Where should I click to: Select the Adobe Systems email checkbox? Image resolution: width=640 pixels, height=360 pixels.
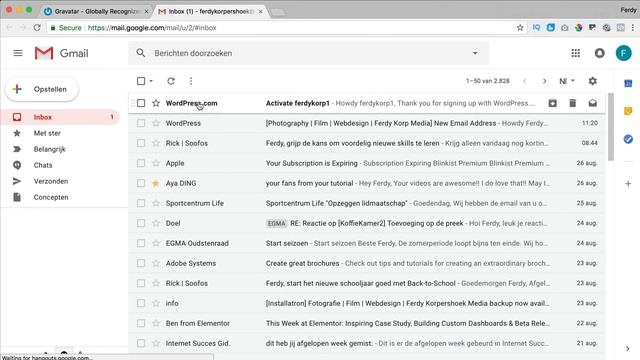coord(141,263)
